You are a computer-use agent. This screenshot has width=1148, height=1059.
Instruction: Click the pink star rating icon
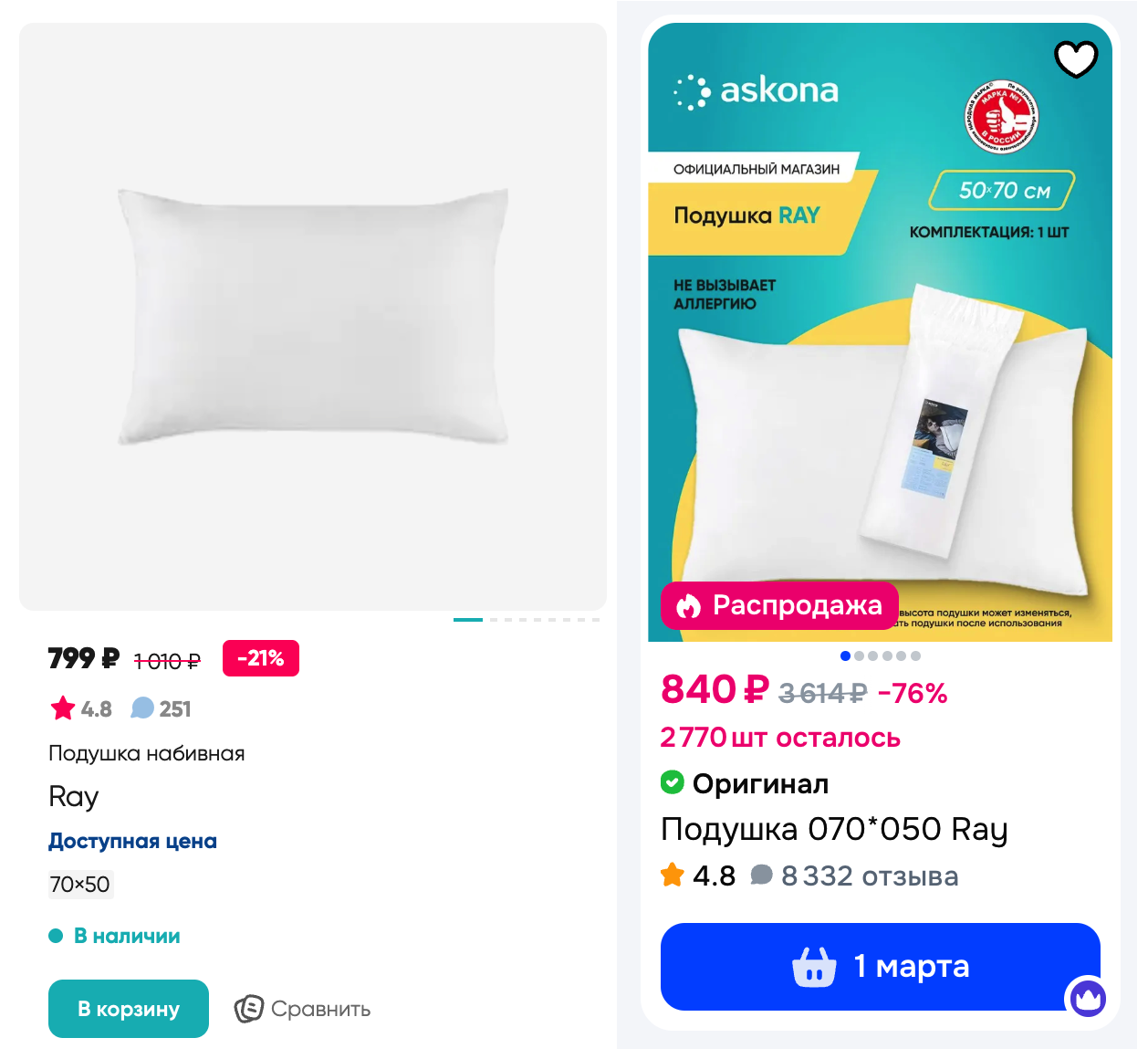pyautogui.click(x=63, y=708)
